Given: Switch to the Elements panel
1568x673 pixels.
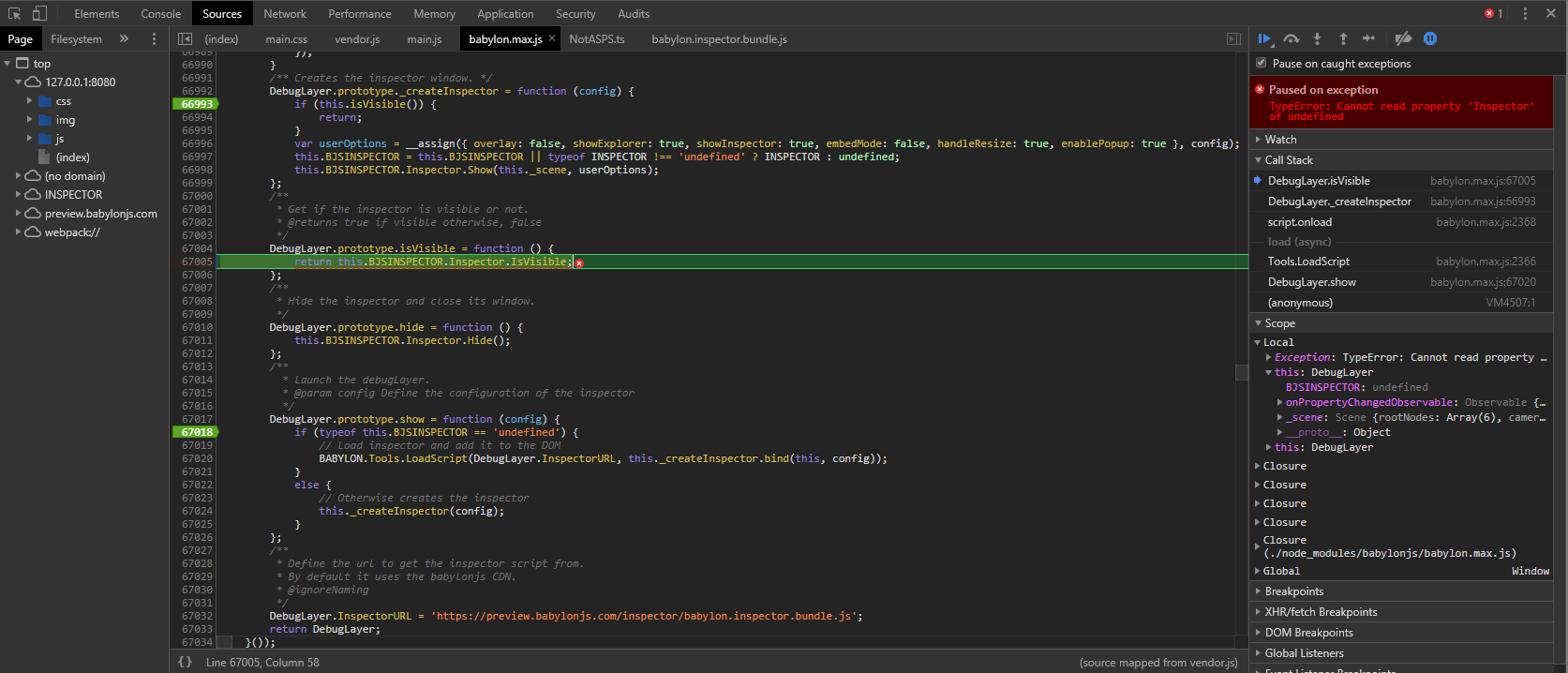Looking at the screenshot, I should click(x=97, y=14).
